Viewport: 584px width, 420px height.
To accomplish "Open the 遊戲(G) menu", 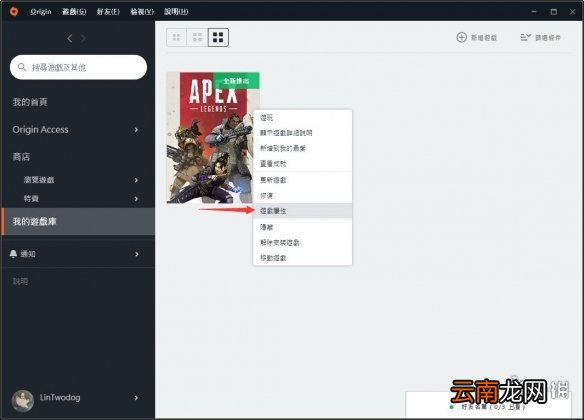I will [x=74, y=12].
